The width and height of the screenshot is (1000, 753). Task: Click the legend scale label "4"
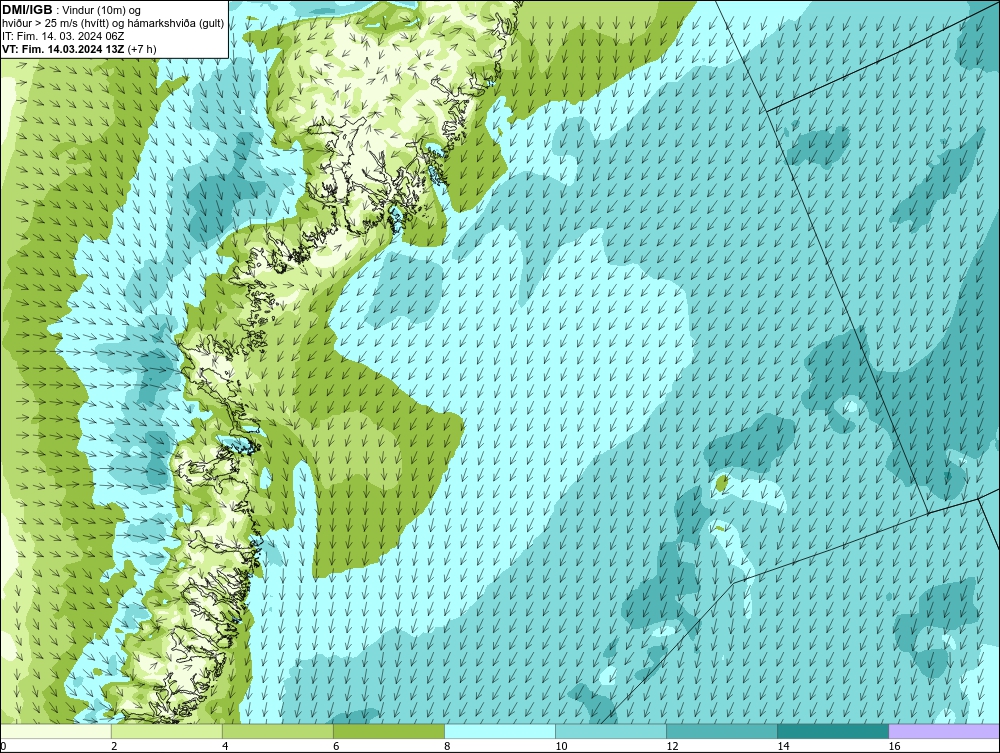pos(225,746)
